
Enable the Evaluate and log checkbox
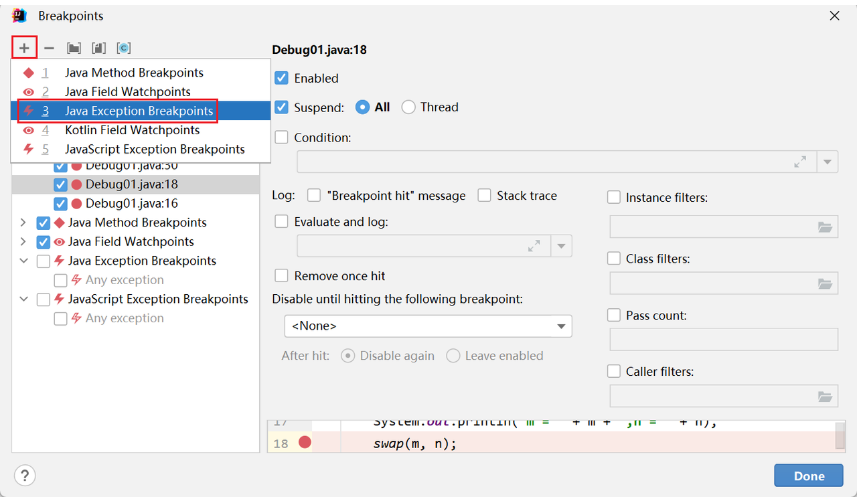pos(281,222)
